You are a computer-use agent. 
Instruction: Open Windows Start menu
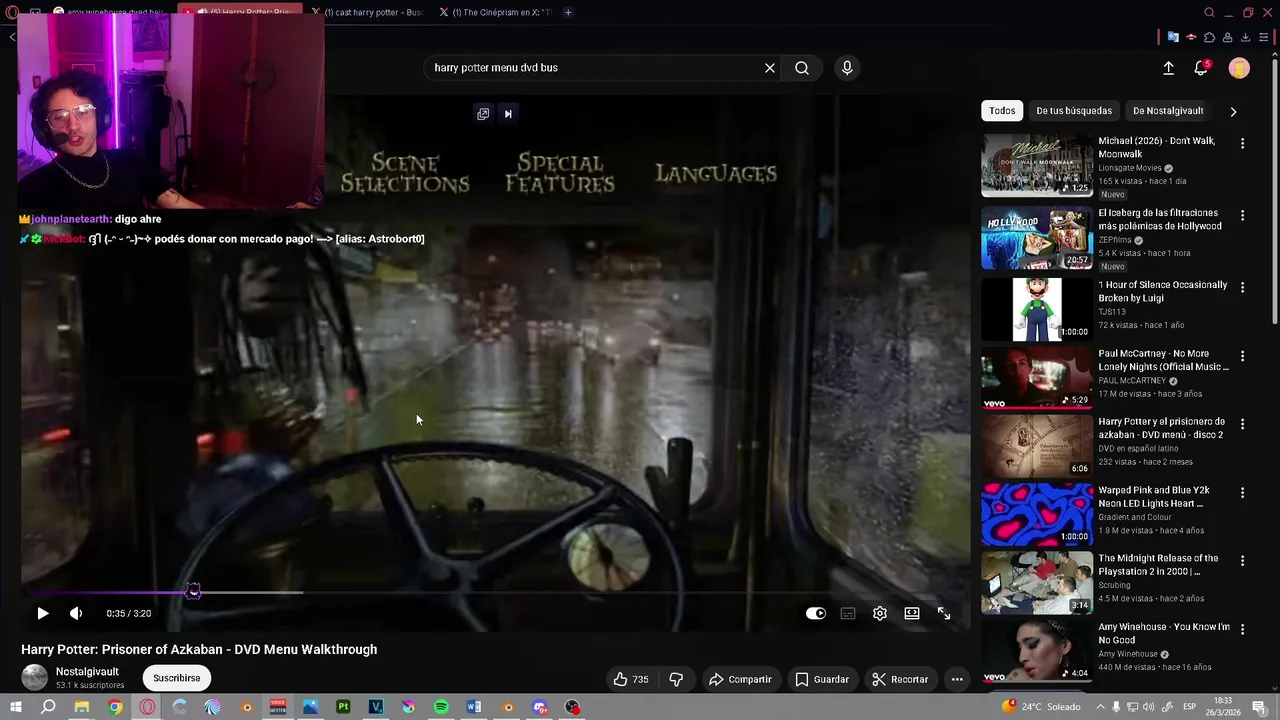[x=15, y=707]
